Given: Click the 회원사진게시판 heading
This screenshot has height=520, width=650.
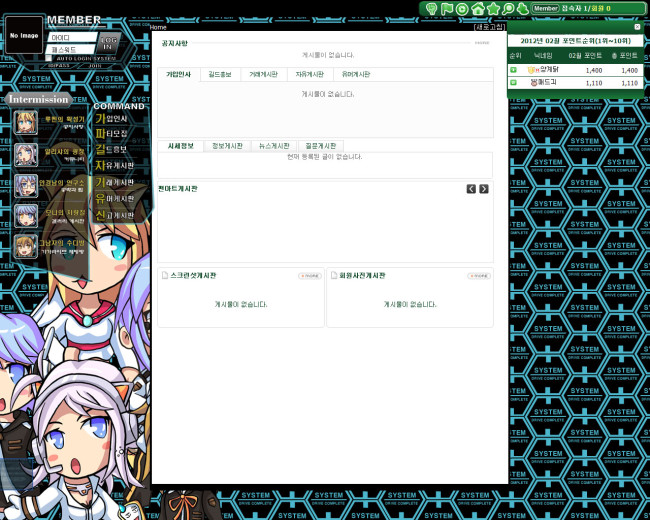Looking at the screenshot, I should point(362,275).
